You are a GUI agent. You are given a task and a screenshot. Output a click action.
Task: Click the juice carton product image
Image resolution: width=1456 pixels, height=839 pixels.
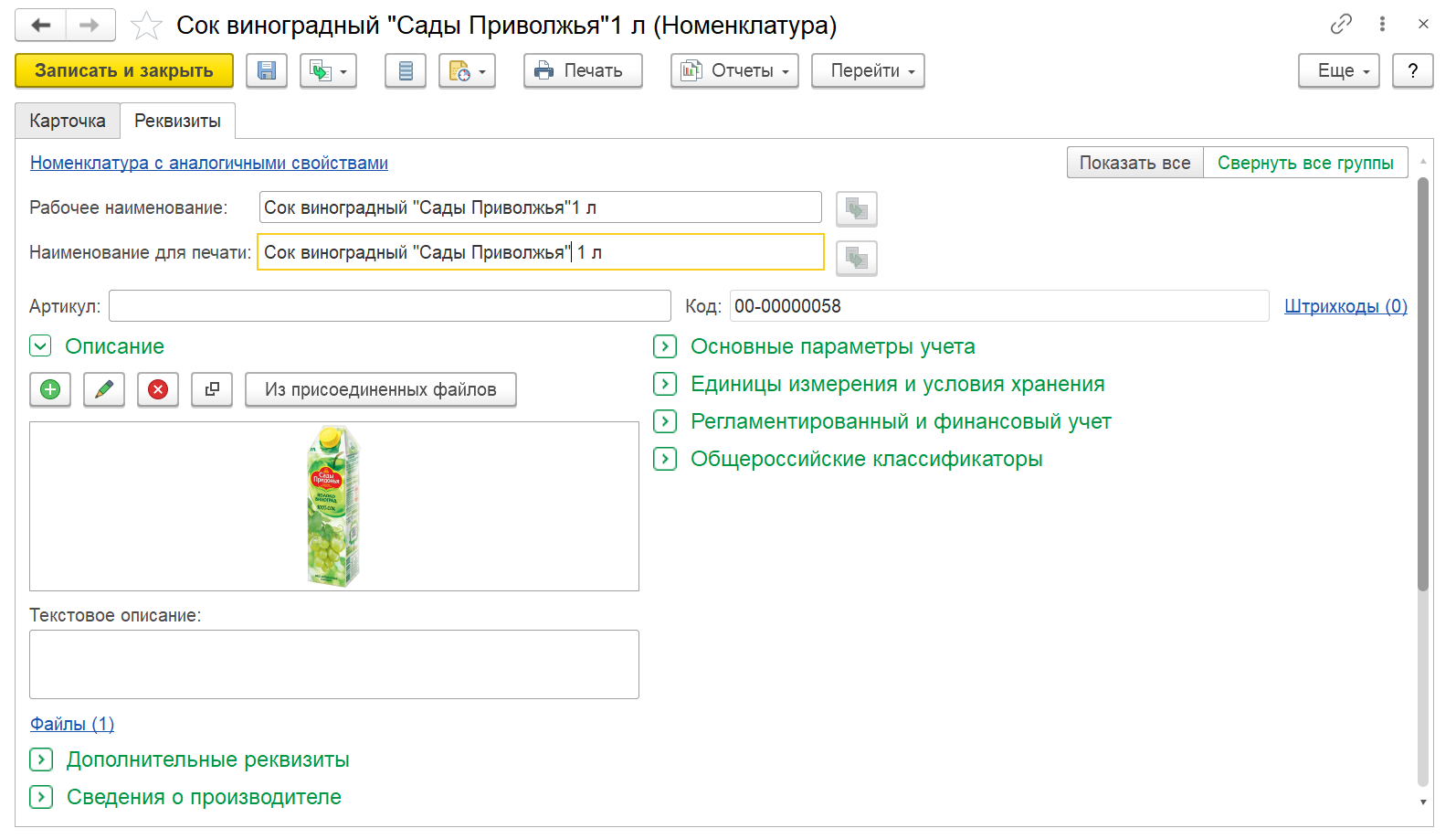pyautogui.click(x=334, y=506)
